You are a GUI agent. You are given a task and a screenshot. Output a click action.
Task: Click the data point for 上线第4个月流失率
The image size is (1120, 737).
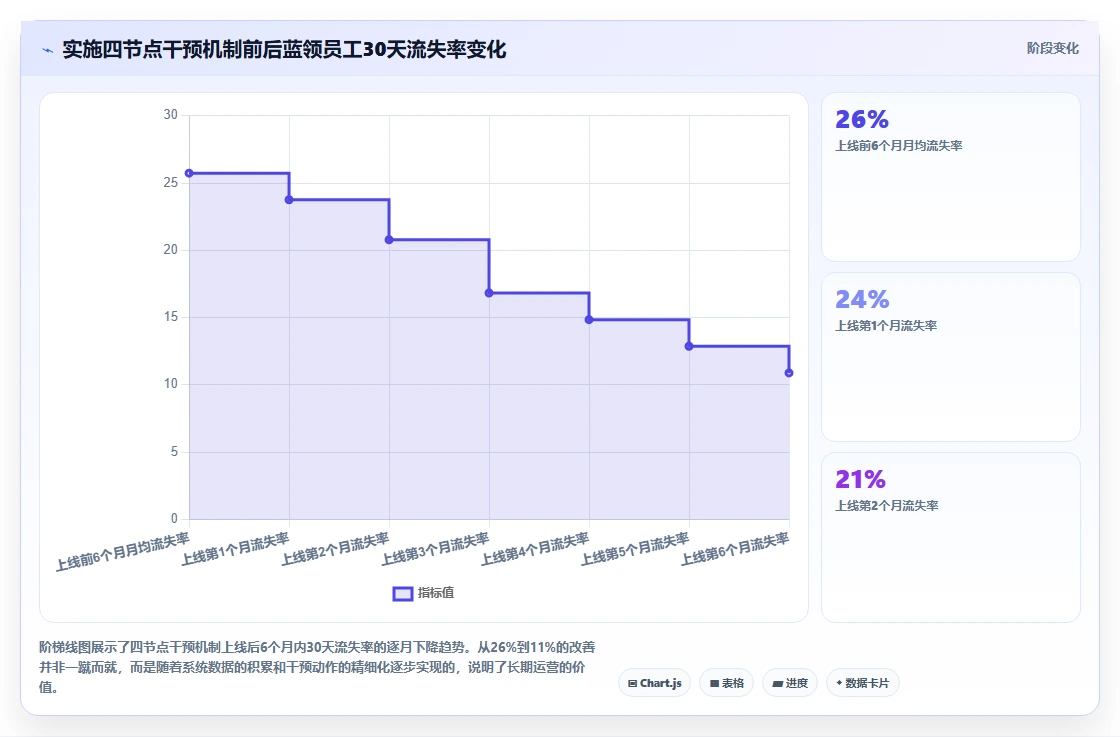(589, 320)
